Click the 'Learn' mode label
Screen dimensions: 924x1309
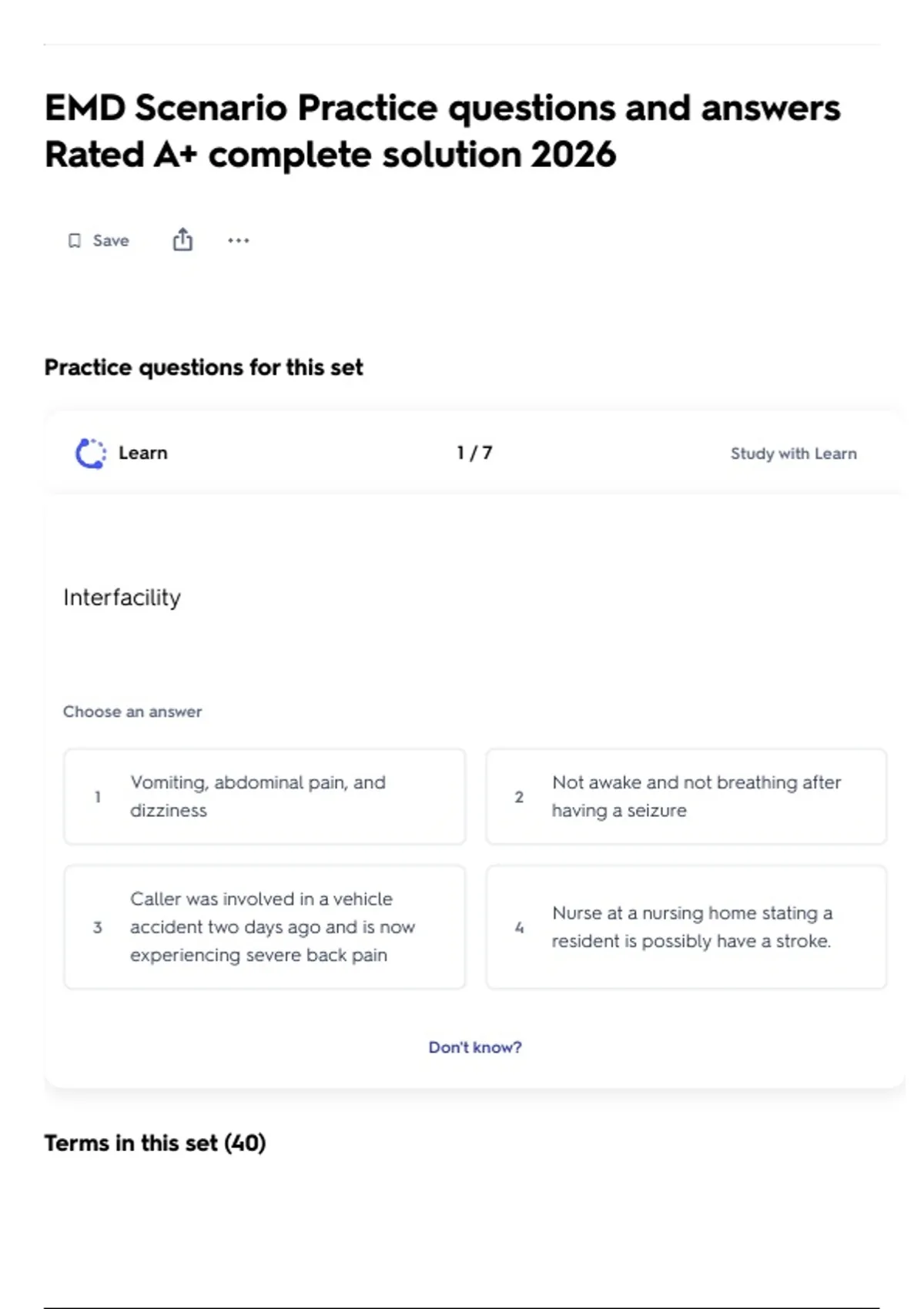pyautogui.click(x=143, y=453)
